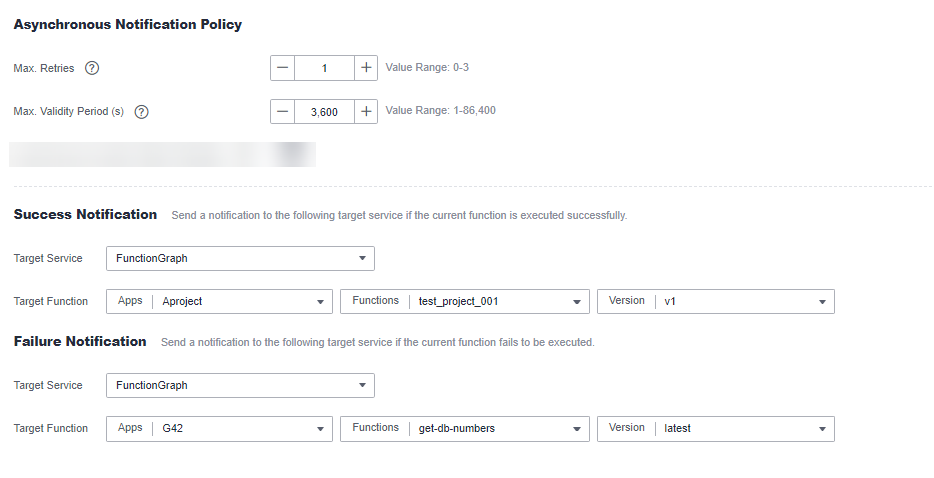Image resolution: width=934 pixels, height=478 pixels.
Task: Open the Aproject Apps dropdown
Action: click(x=219, y=302)
